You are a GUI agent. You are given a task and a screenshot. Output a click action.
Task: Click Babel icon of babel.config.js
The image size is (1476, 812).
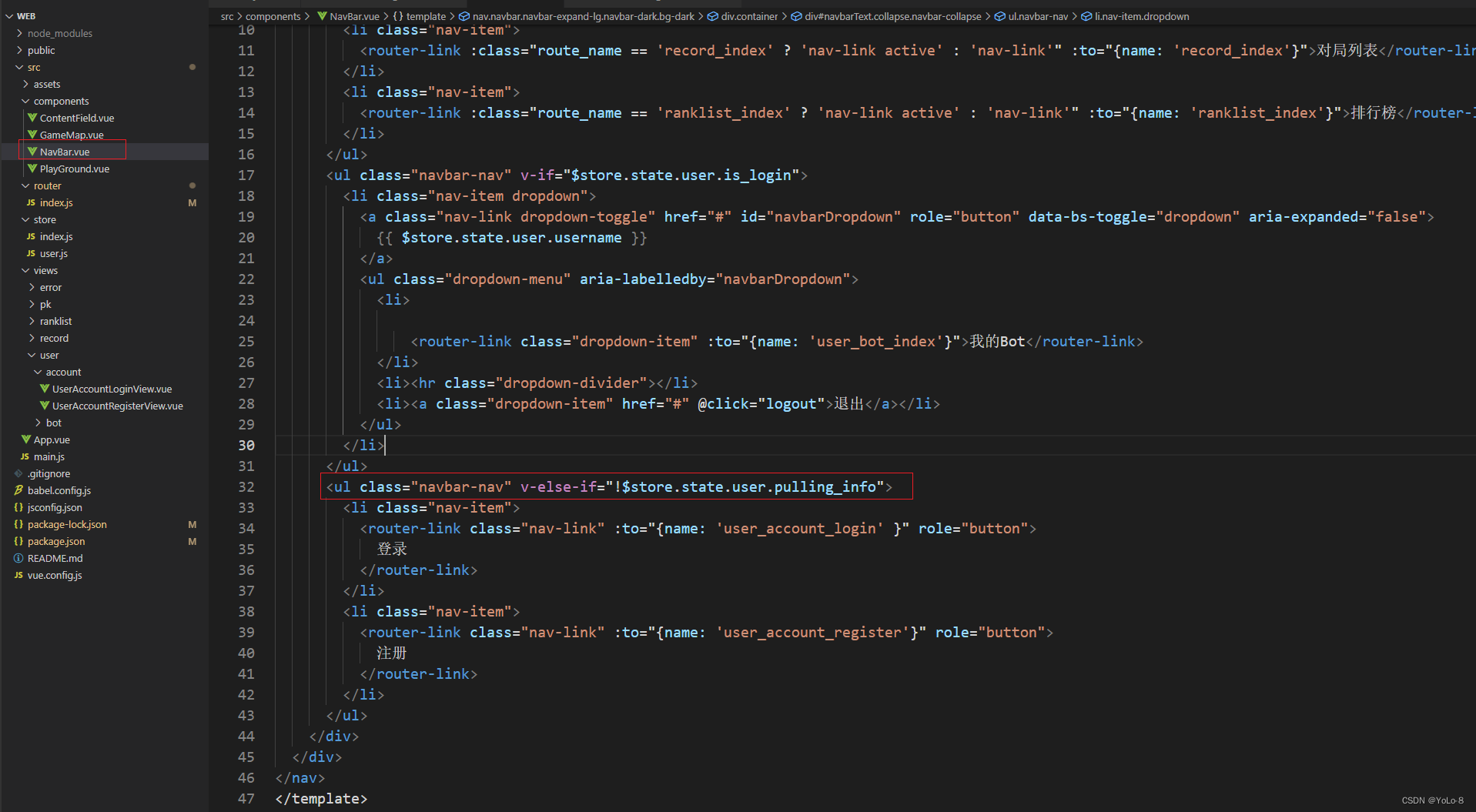point(18,490)
